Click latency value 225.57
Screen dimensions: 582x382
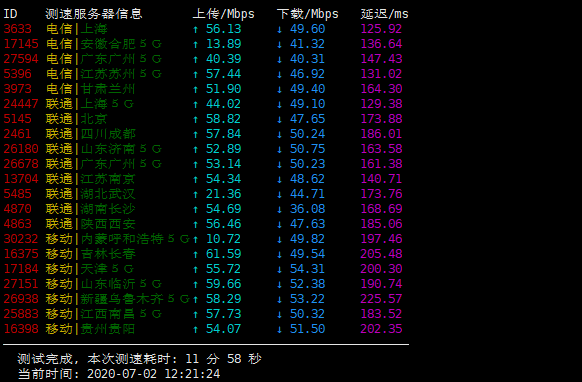(381, 299)
